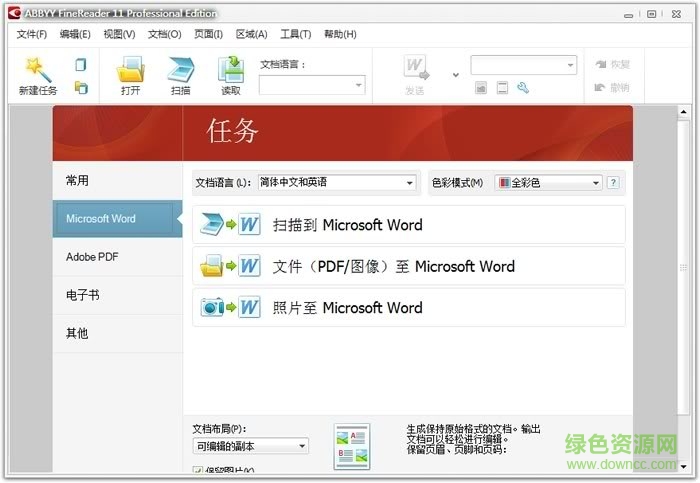
Task: Expand the toolbar 文档语言 combo box
Action: point(312,86)
